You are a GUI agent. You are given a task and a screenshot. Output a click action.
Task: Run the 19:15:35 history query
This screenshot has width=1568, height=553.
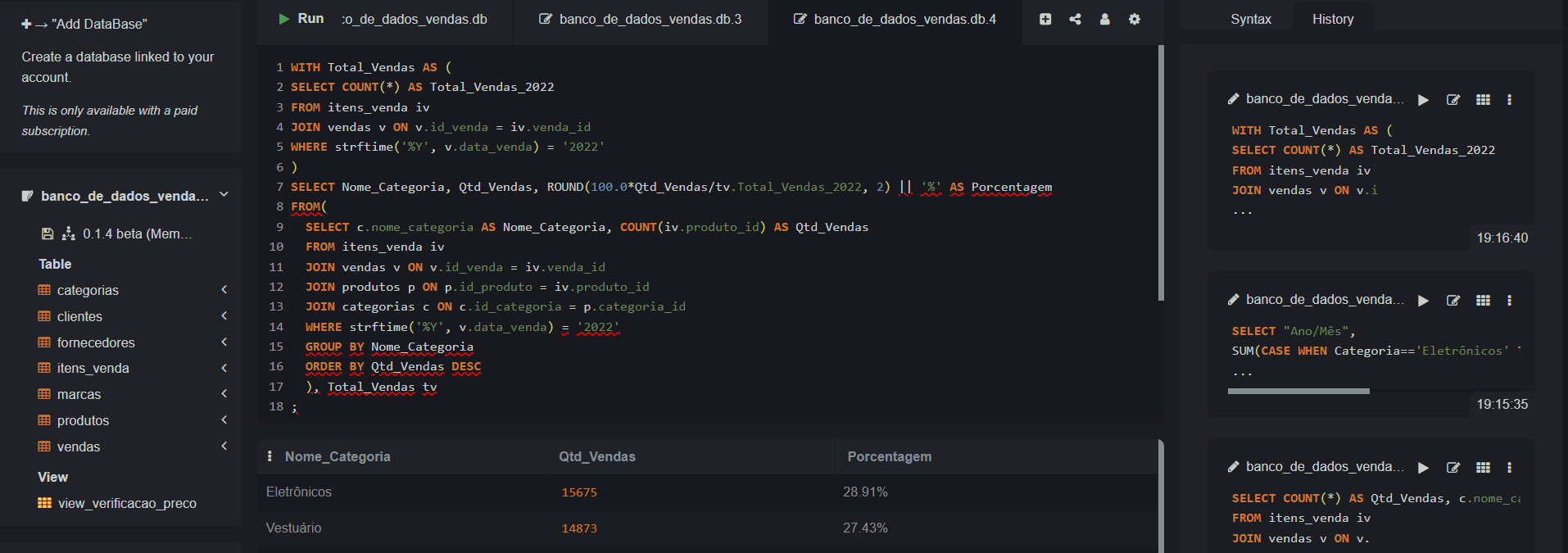(x=1424, y=301)
